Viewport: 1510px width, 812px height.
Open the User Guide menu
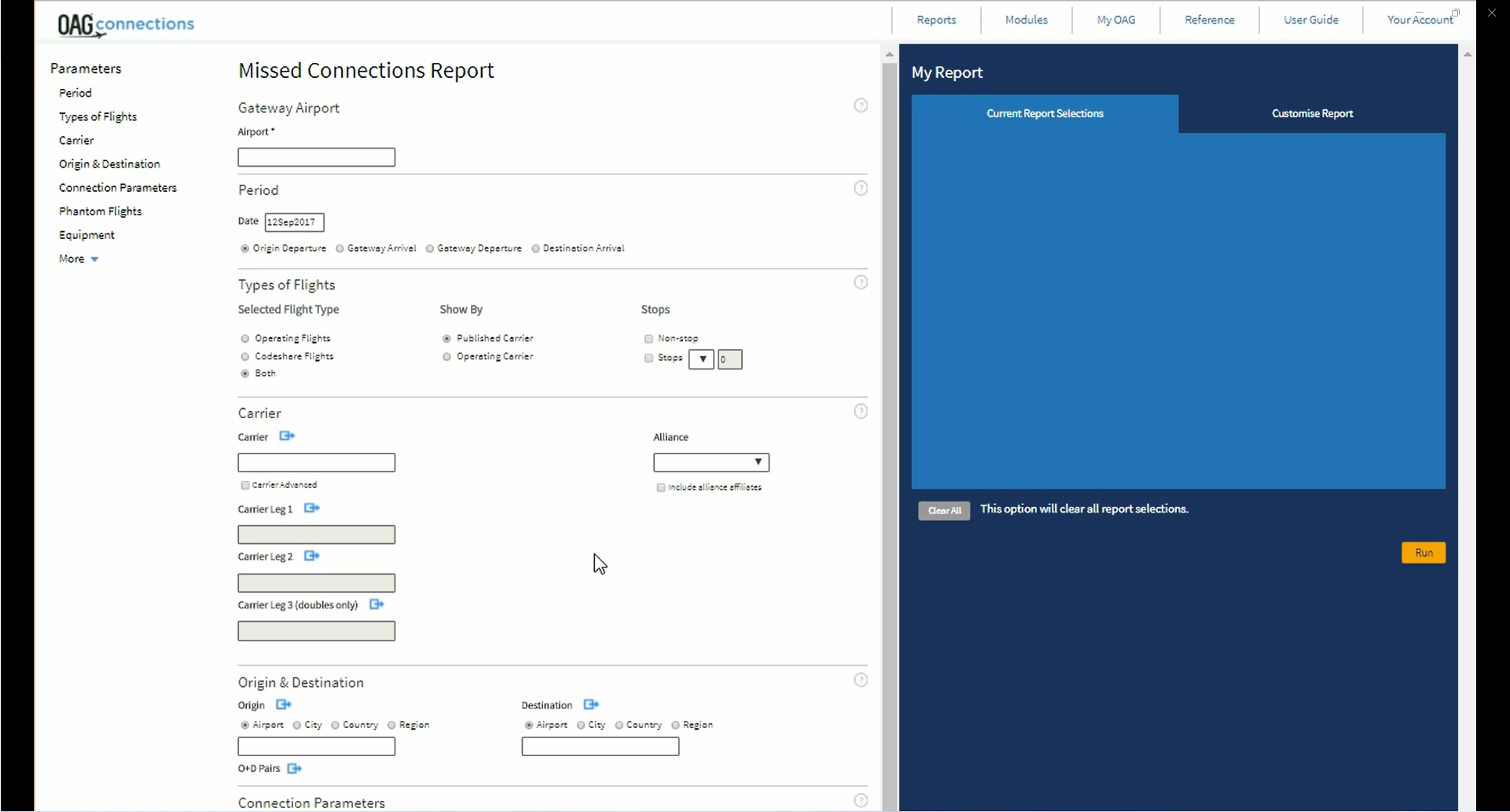[1311, 20]
